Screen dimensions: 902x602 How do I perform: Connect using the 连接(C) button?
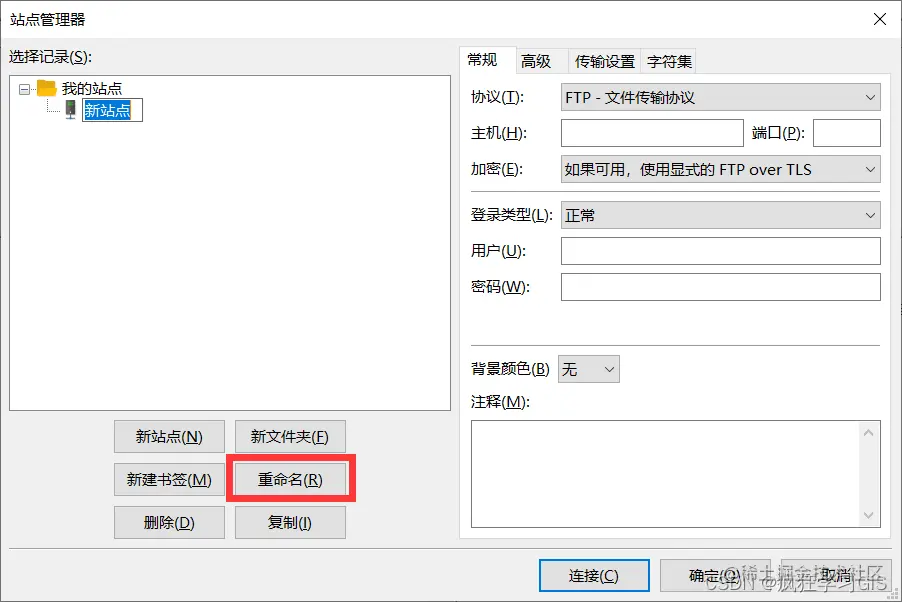(594, 576)
